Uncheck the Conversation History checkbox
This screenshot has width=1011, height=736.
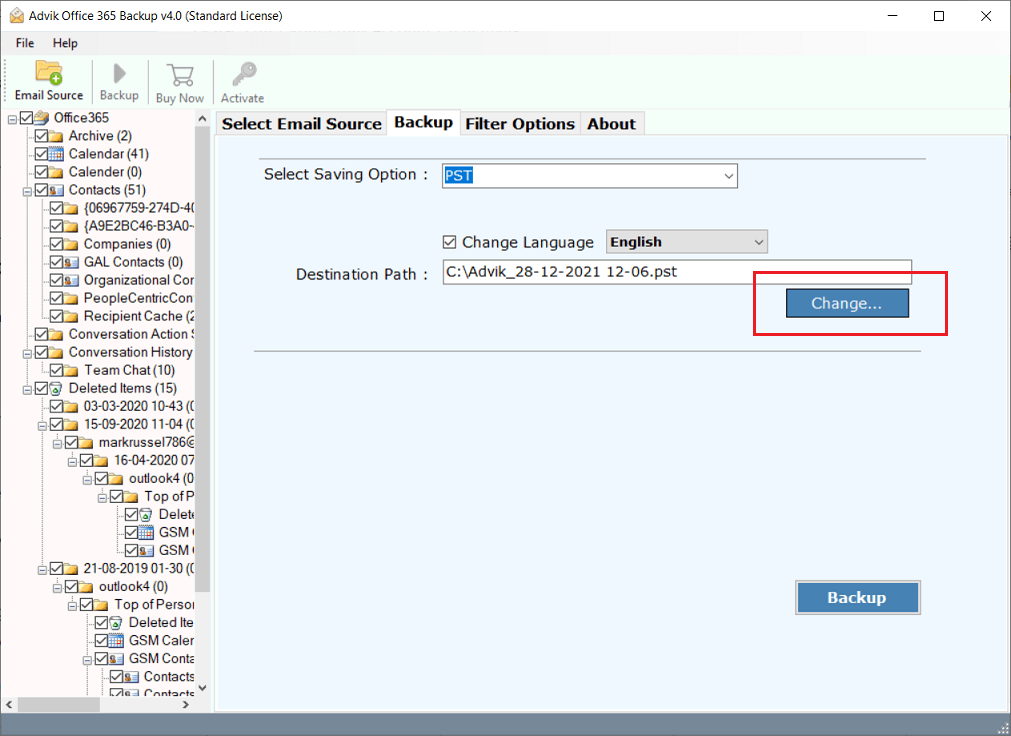41,352
